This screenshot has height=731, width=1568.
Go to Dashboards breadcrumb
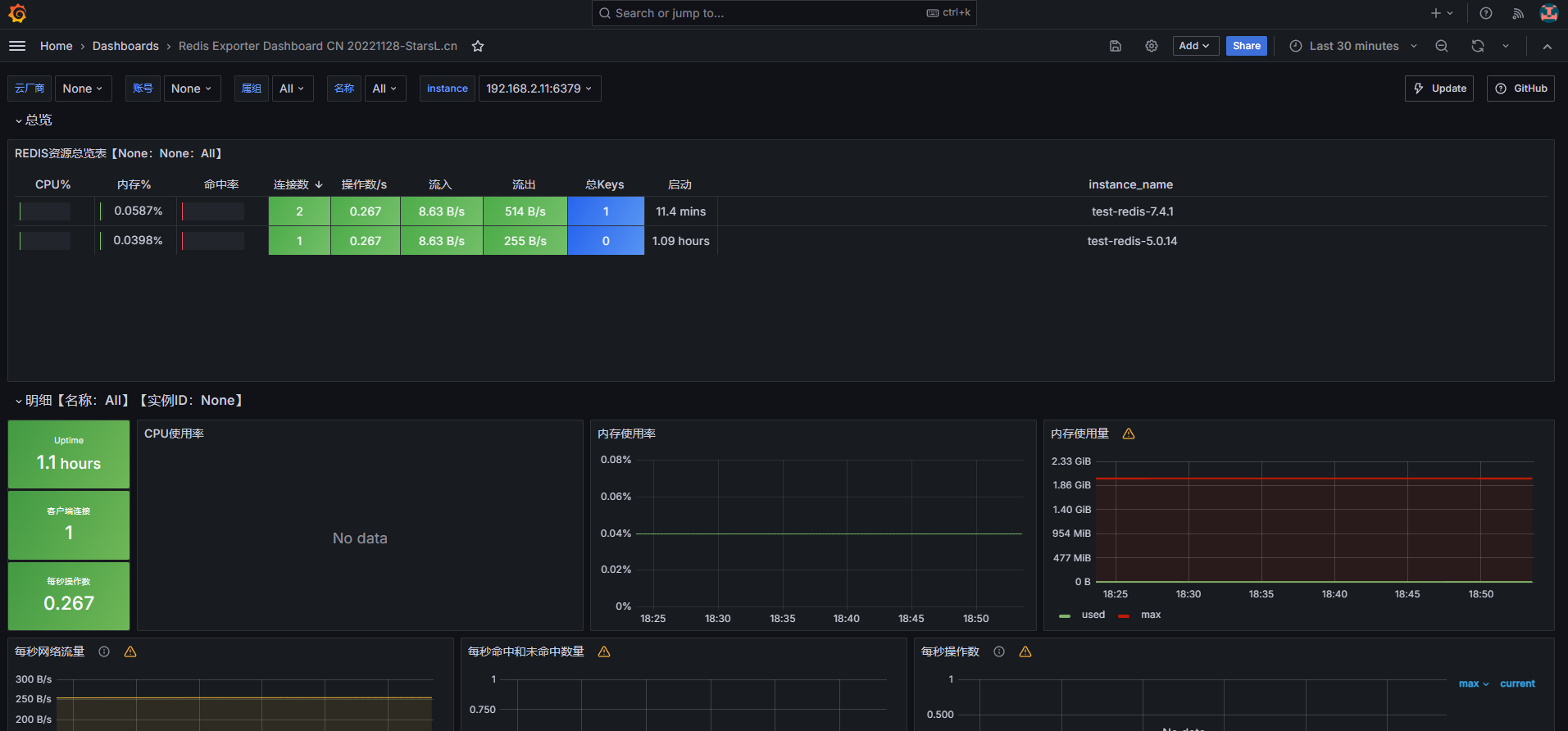(125, 46)
